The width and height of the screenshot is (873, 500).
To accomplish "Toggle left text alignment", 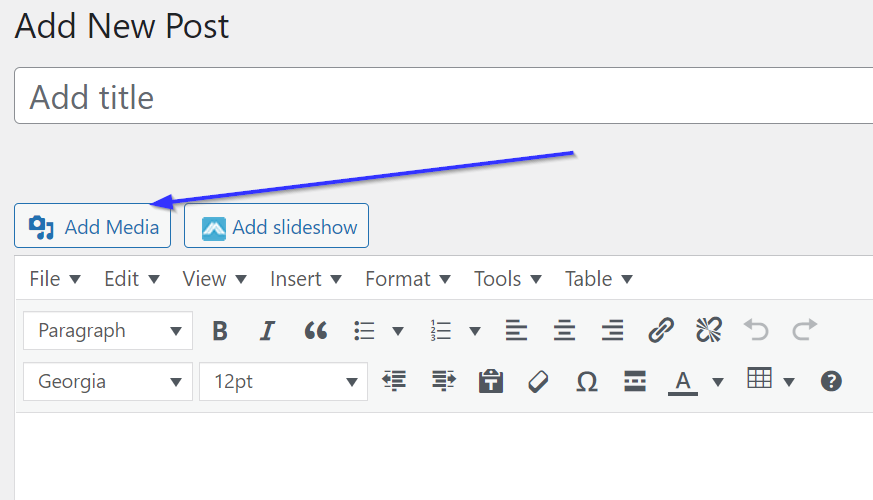I will click(x=516, y=331).
